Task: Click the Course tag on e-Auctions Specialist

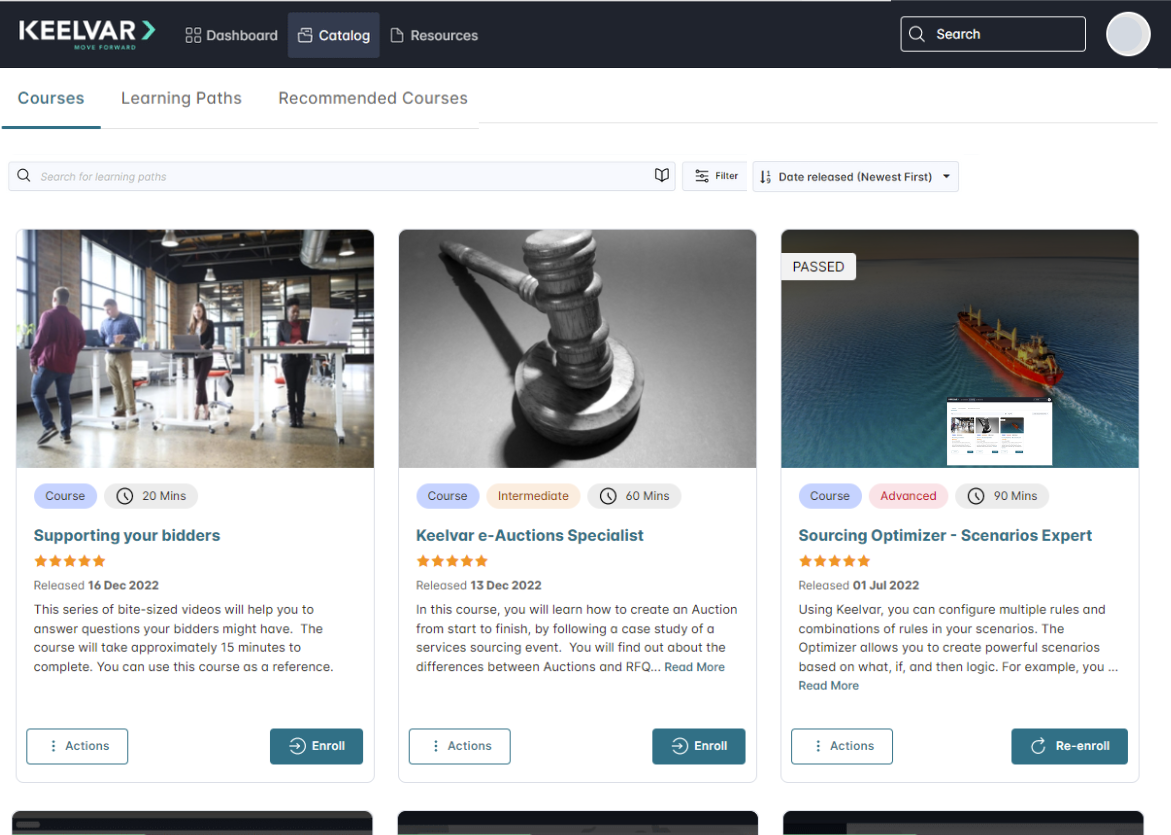Action: [447, 496]
